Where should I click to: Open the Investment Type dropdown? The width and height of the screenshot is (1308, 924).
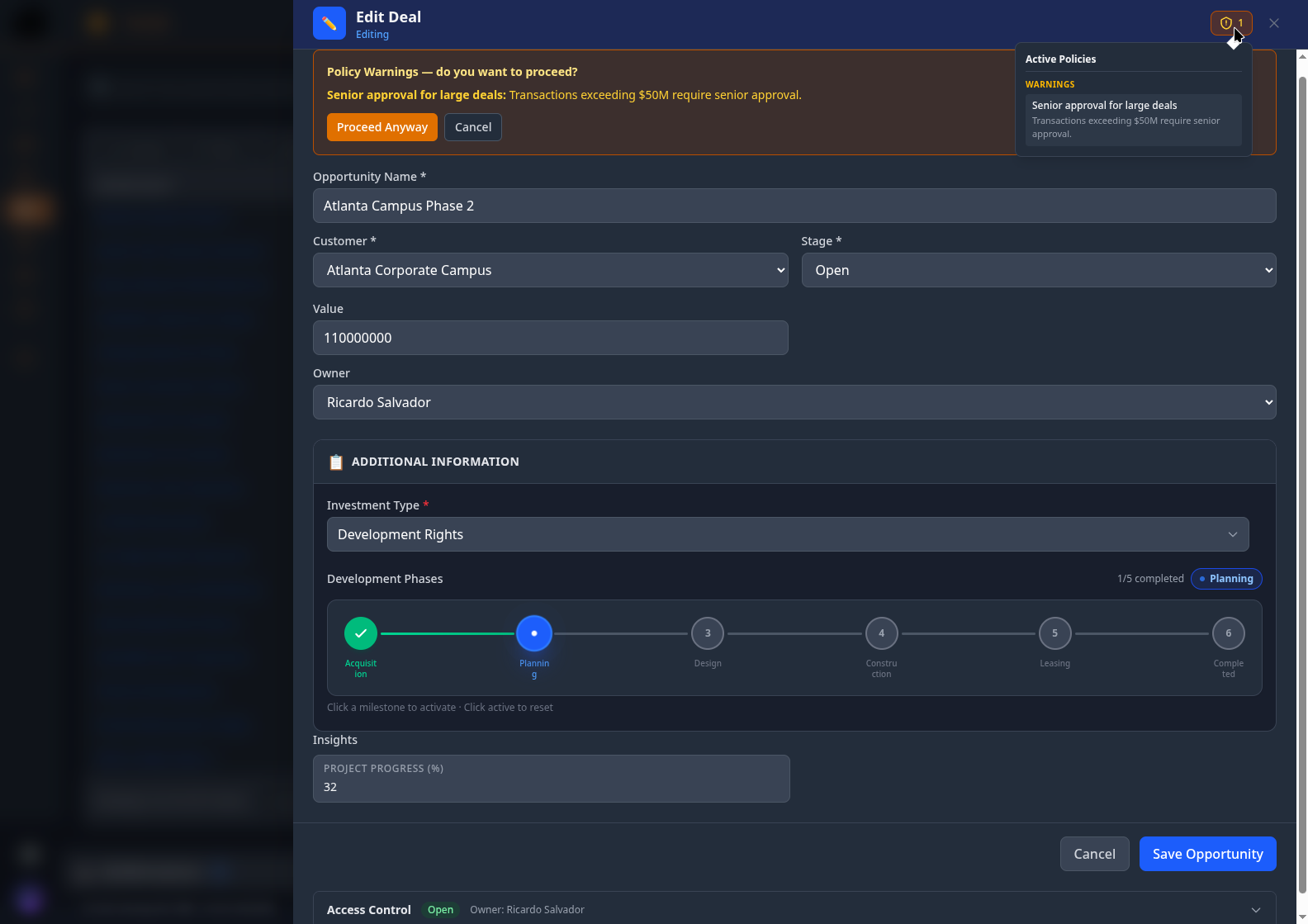pos(787,534)
